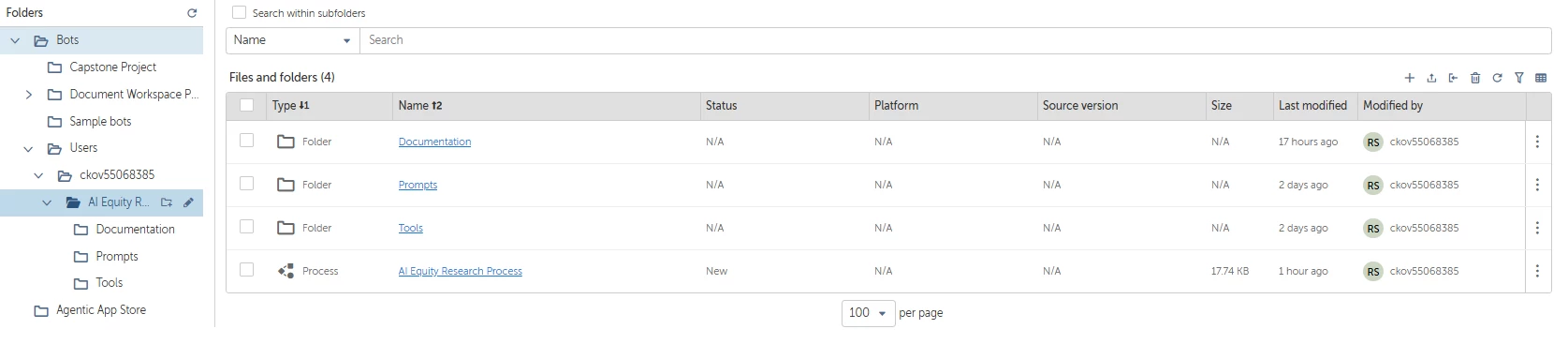Select the Tools row checkbox
1568x344 pixels.
pyautogui.click(x=246, y=226)
